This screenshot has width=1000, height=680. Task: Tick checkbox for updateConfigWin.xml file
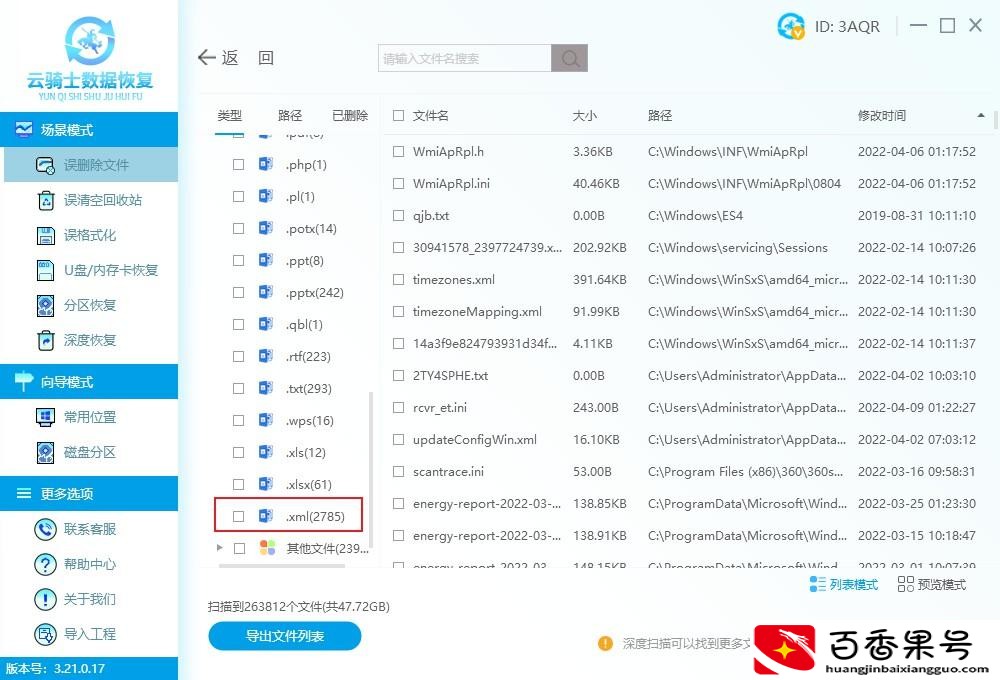[399, 440]
